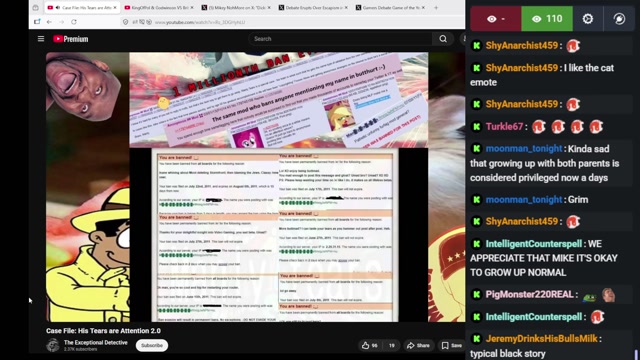640x360 pixels.
Task: Click the new-tab-group icon left of back arrow
Action: coord(37,22)
